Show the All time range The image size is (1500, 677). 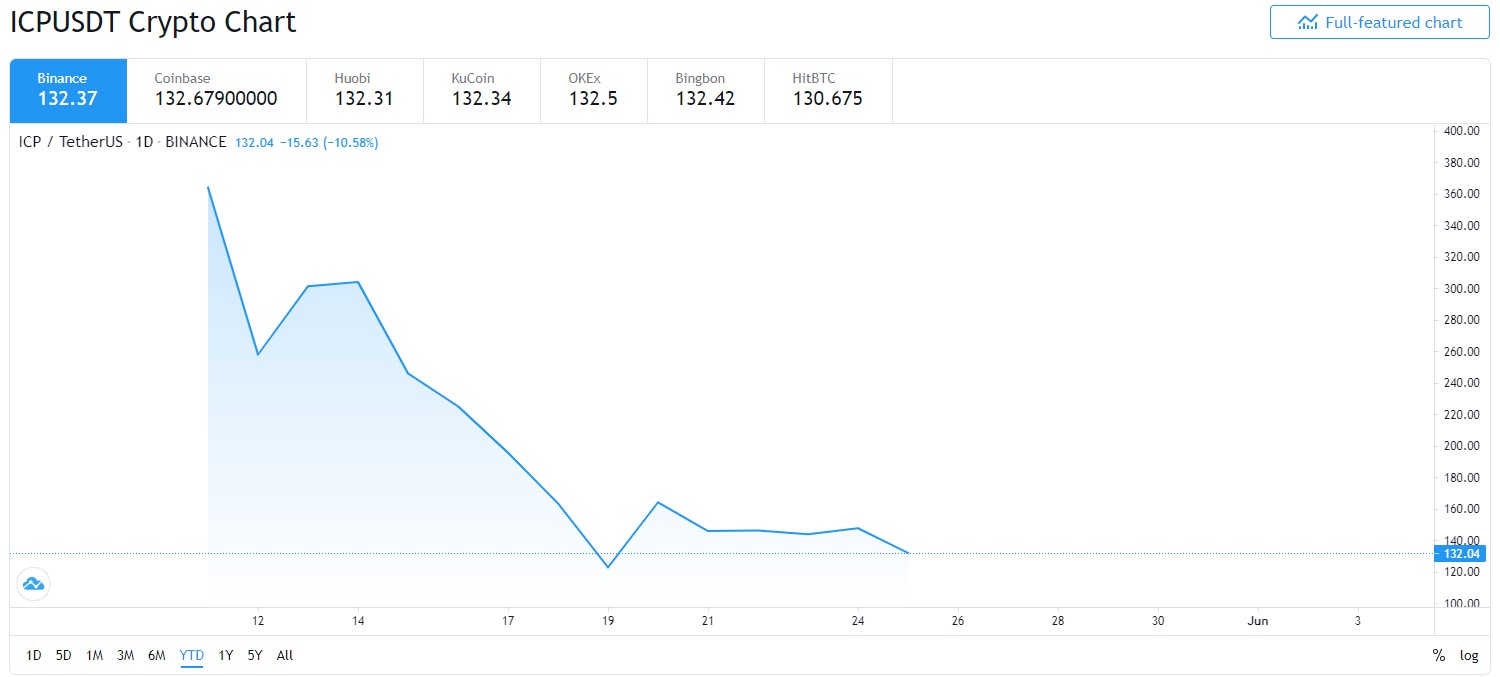285,656
